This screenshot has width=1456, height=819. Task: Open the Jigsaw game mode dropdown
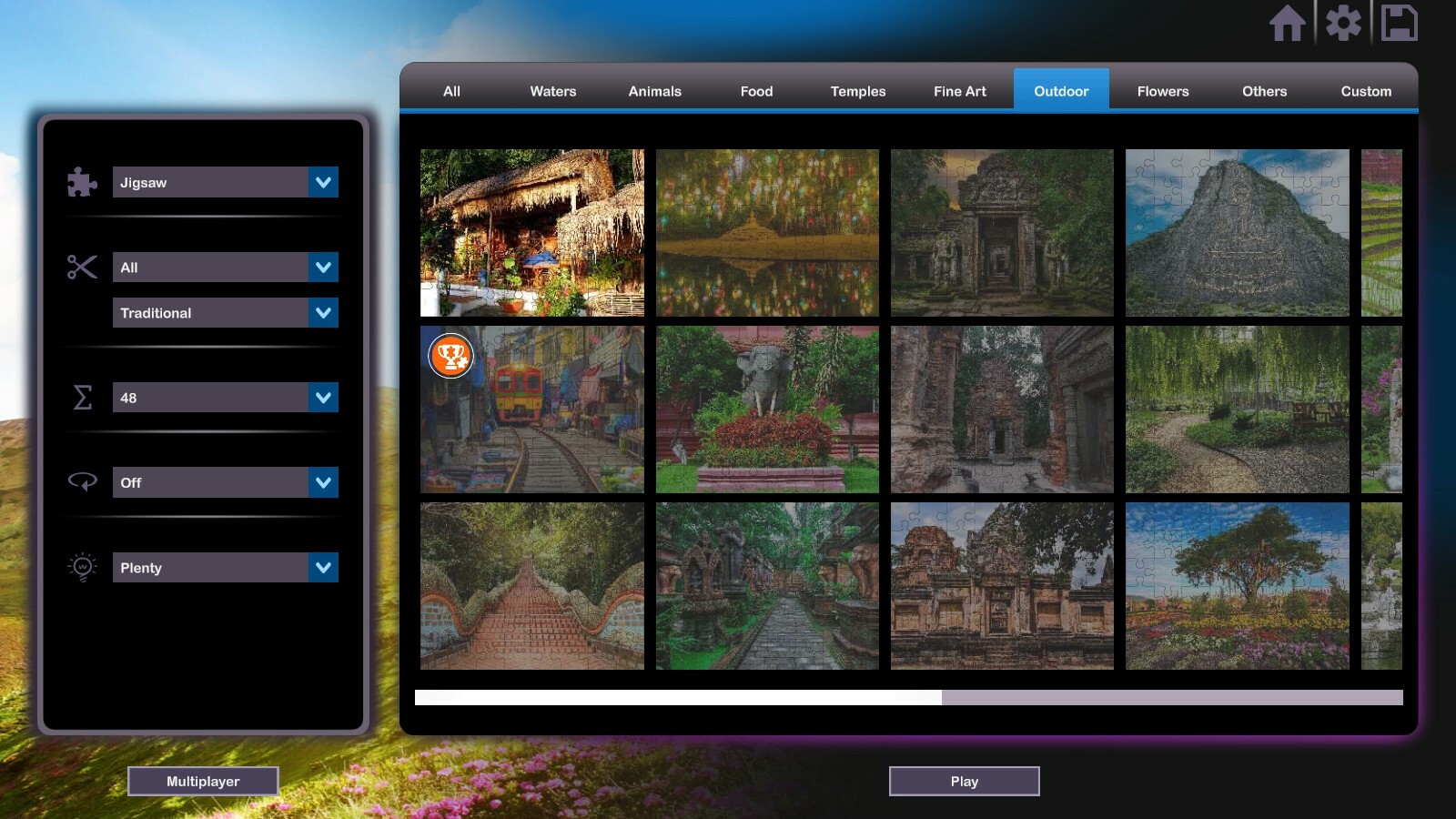click(225, 182)
